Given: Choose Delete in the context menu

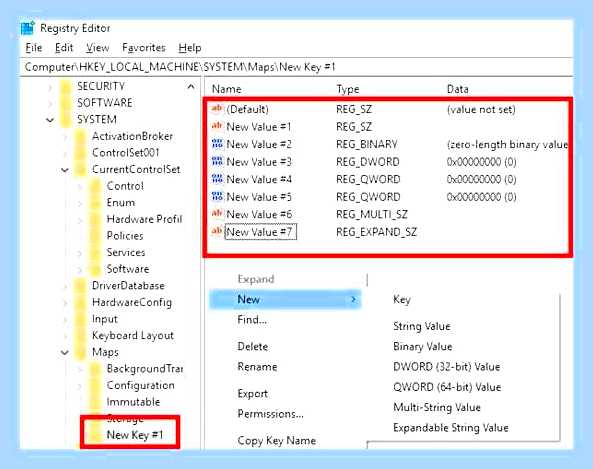Looking at the screenshot, I should pyautogui.click(x=253, y=346).
